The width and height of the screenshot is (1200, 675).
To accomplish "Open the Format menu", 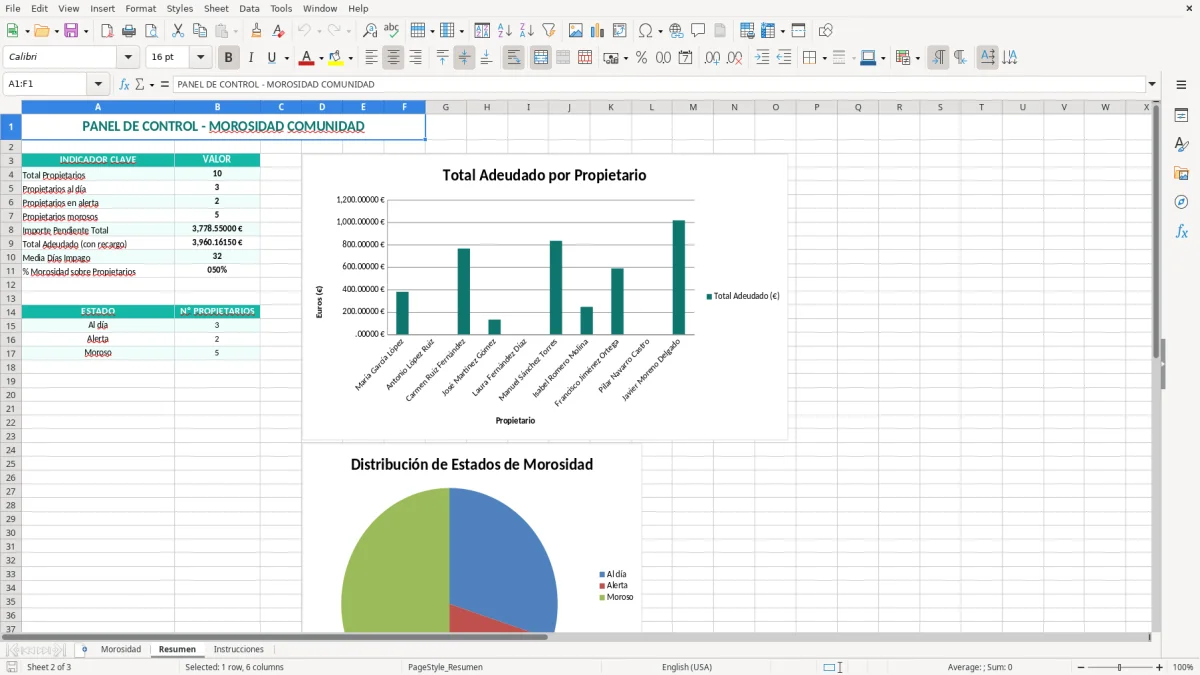I will pyautogui.click(x=140, y=8).
